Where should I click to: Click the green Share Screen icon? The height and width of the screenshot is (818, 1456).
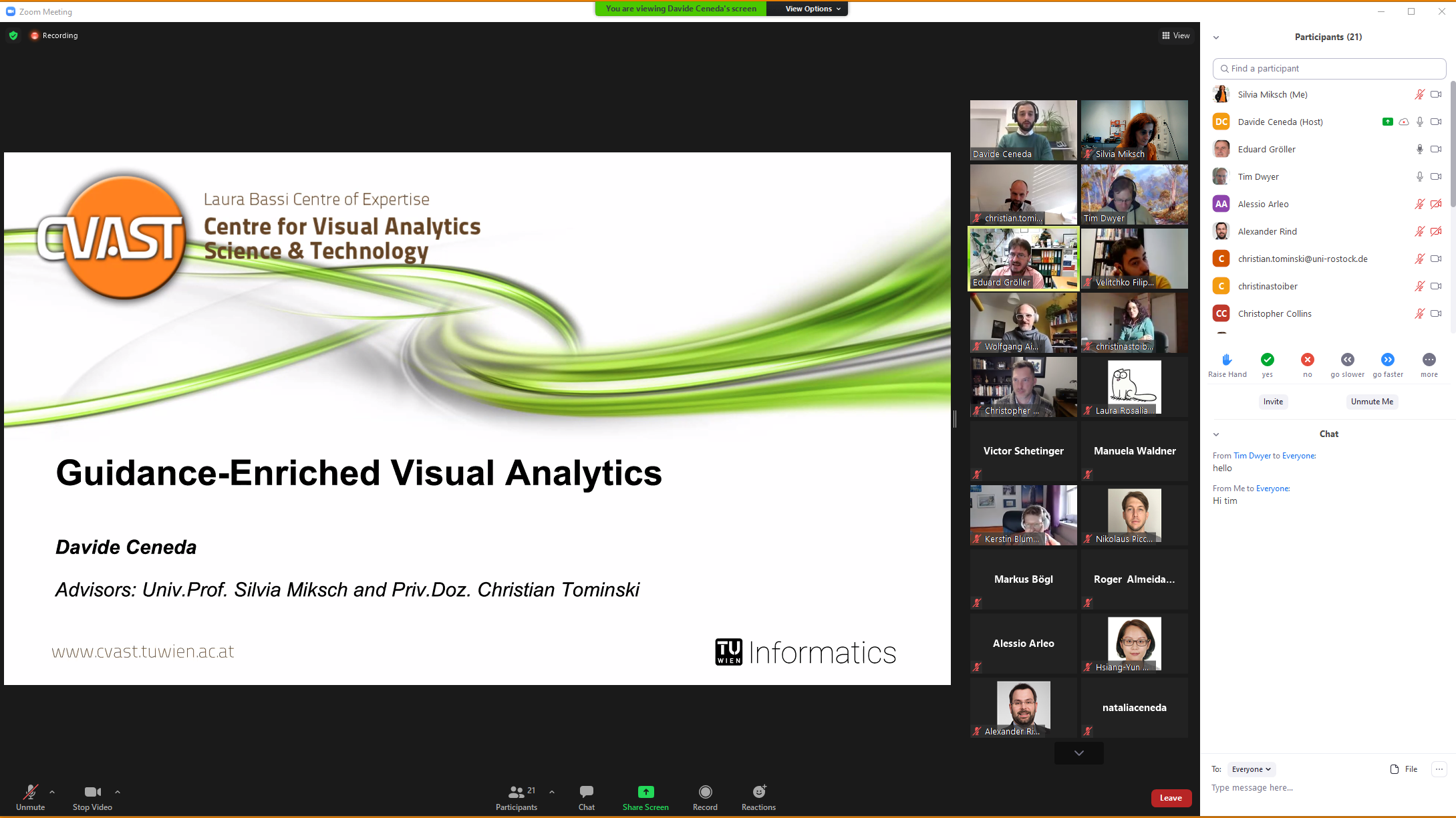pos(645,792)
